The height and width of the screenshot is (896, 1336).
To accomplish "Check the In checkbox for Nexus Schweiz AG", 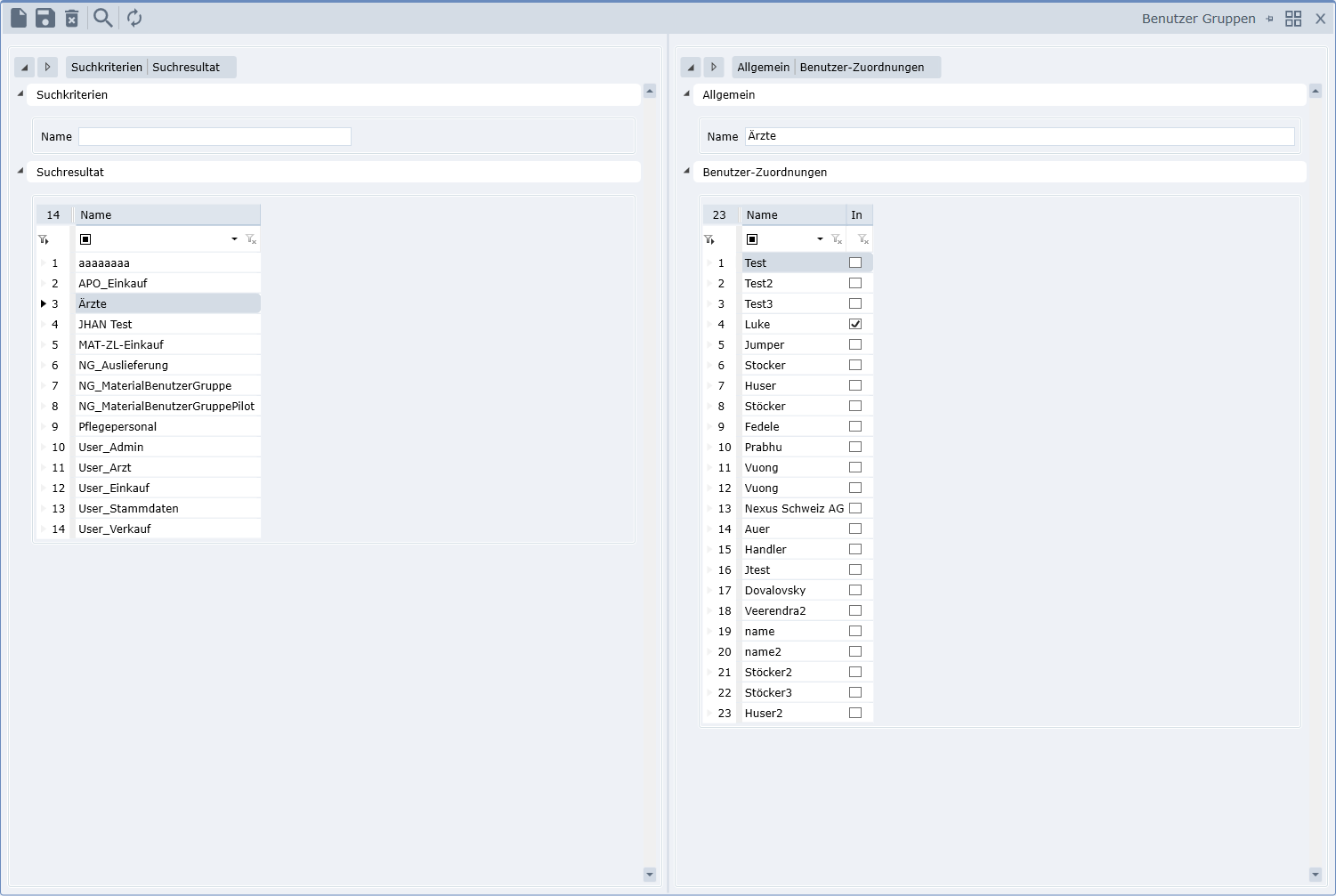I will click(x=855, y=508).
